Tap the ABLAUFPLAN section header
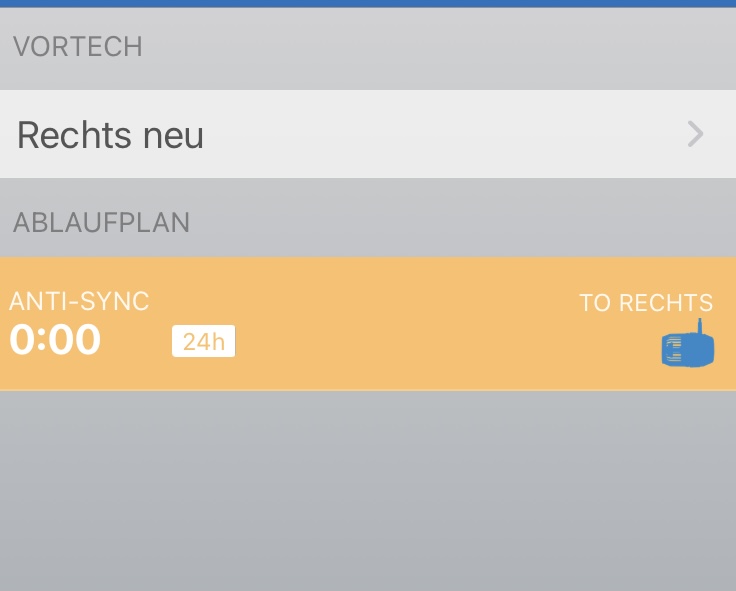736x591 pixels. (x=101, y=222)
